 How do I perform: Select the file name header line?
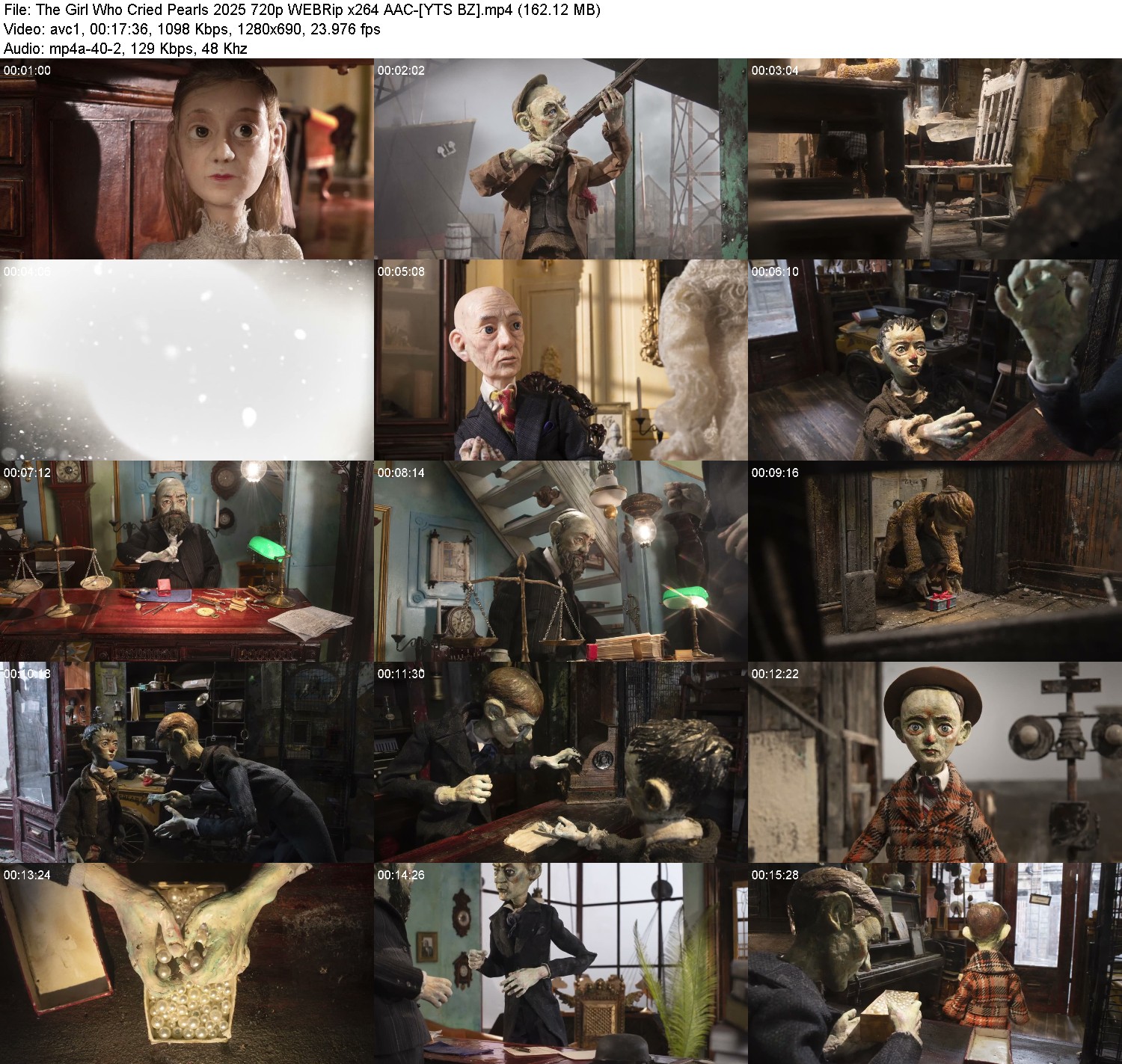[x=301, y=10]
